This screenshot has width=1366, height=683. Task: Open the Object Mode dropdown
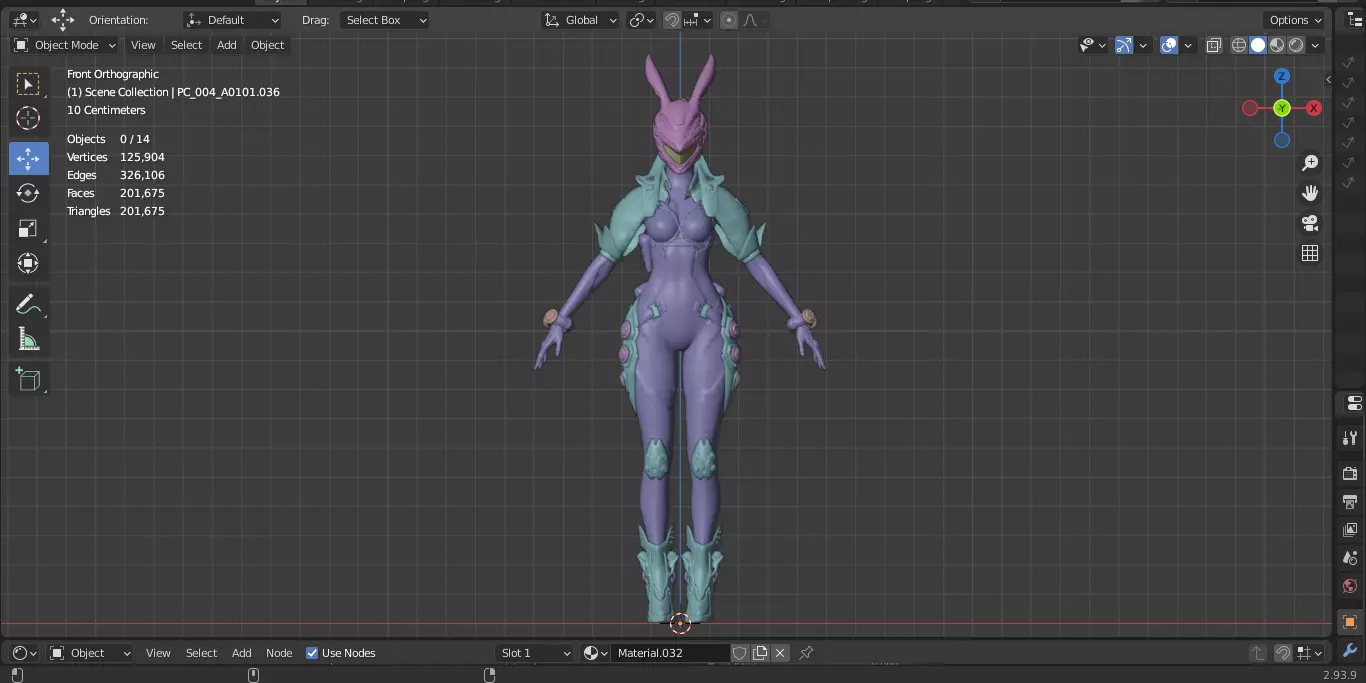pyautogui.click(x=65, y=45)
